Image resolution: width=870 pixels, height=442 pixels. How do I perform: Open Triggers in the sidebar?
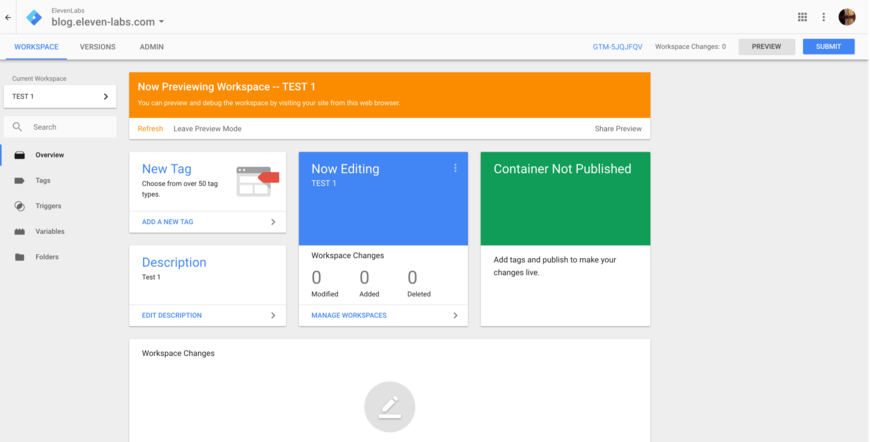47,206
